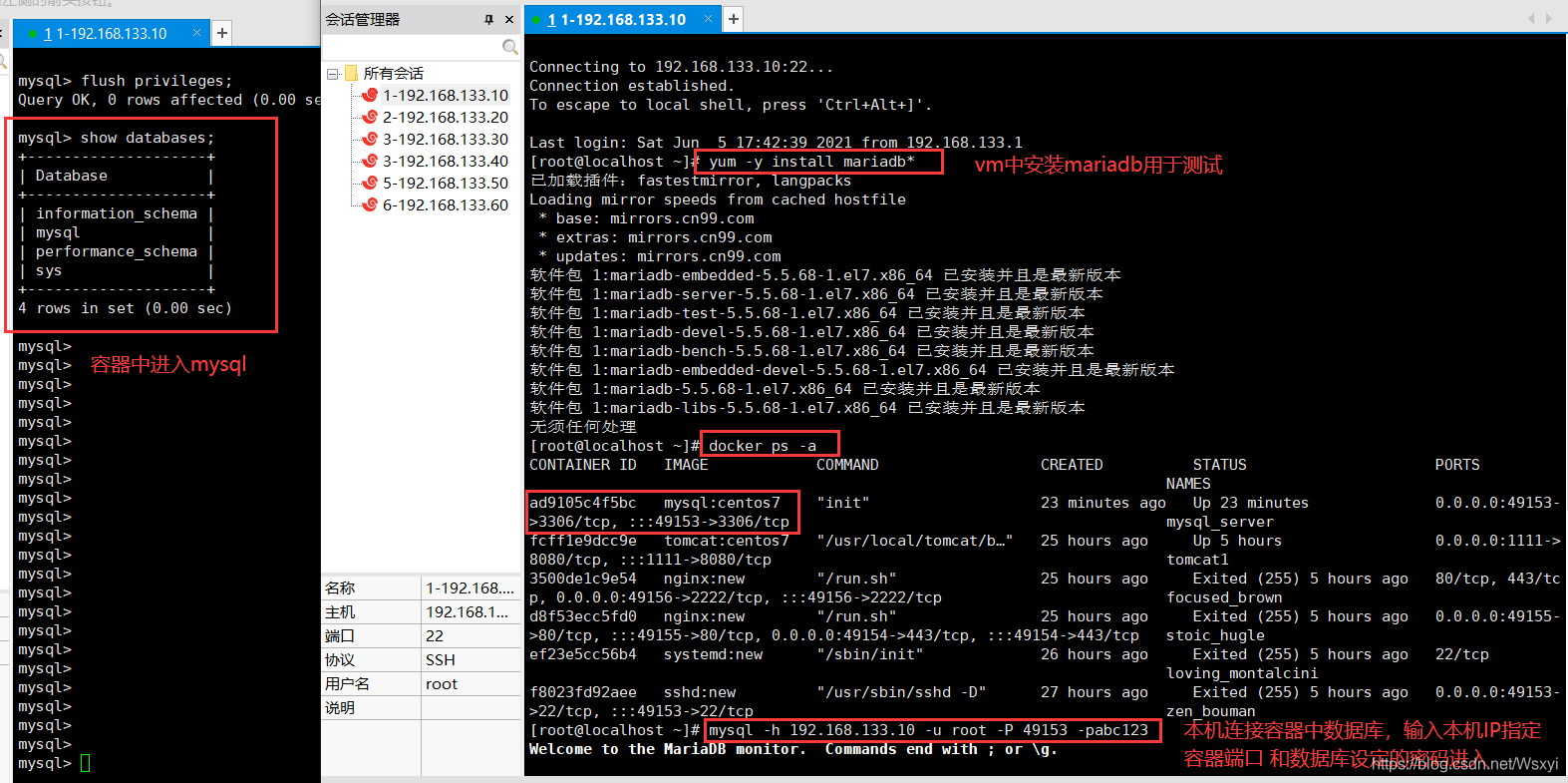Screen dimensions: 1568x783
Task: Close the left window's 1-192.168.133.10 tab
Action: coord(196,33)
